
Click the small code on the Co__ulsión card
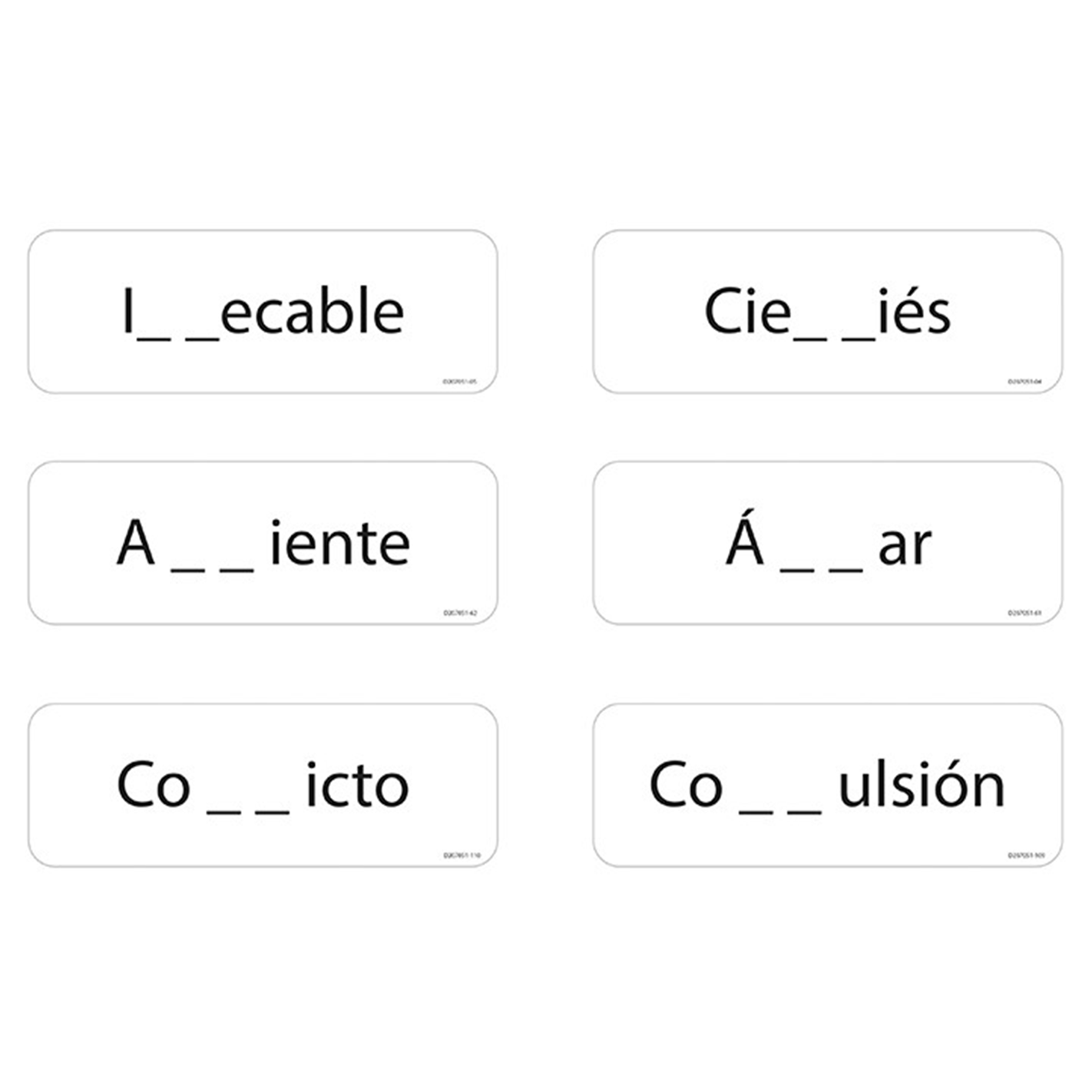point(1026,855)
